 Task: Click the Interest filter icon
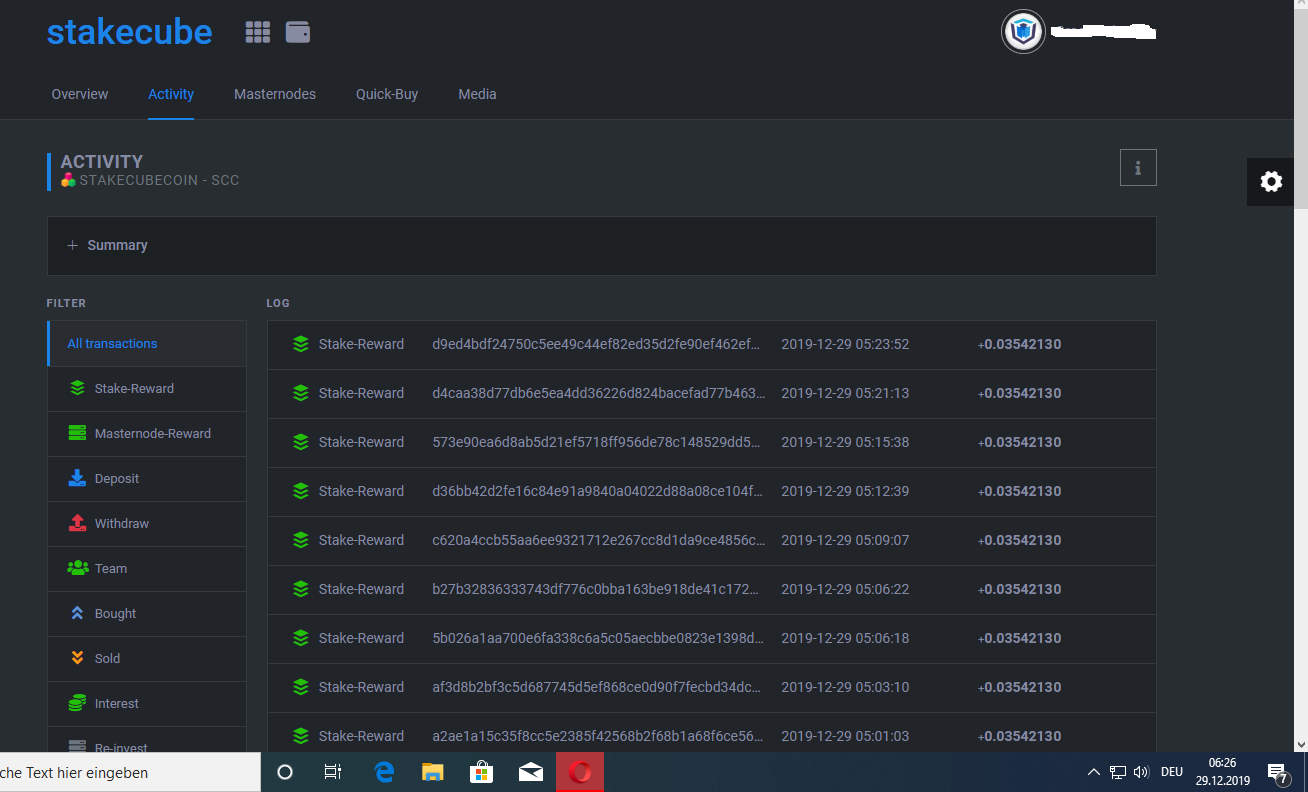pyautogui.click(x=77, y=704)
